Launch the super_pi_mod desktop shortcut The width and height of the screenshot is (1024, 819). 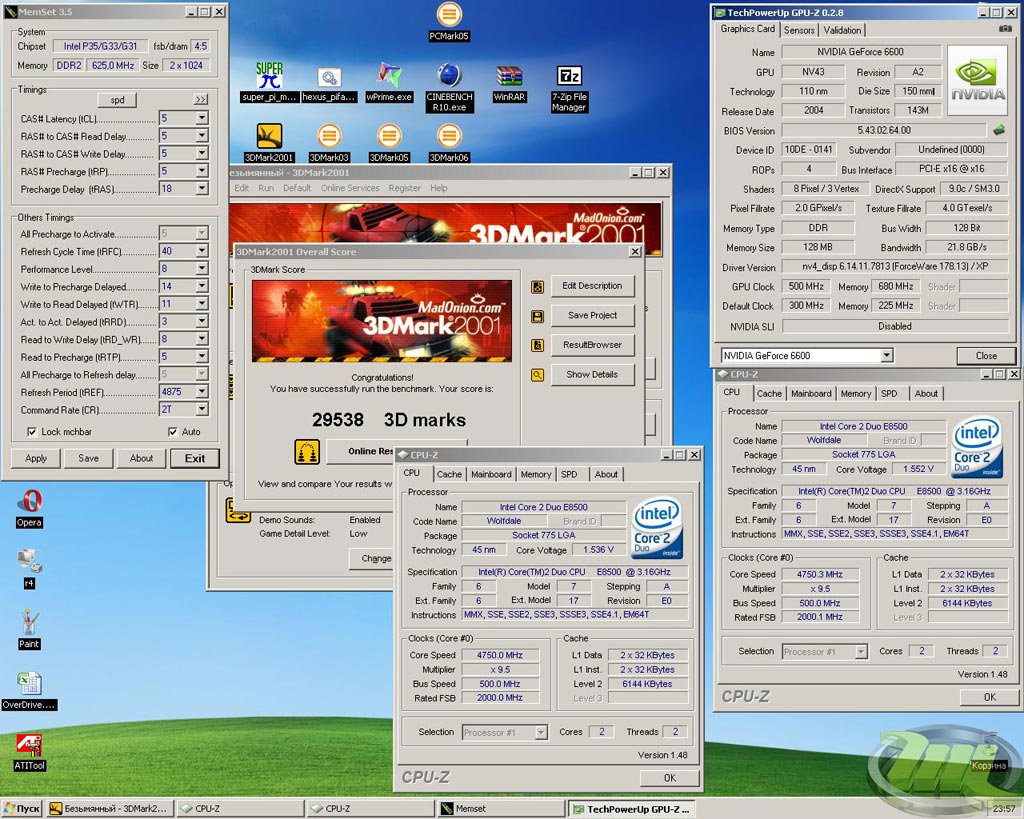269,82
